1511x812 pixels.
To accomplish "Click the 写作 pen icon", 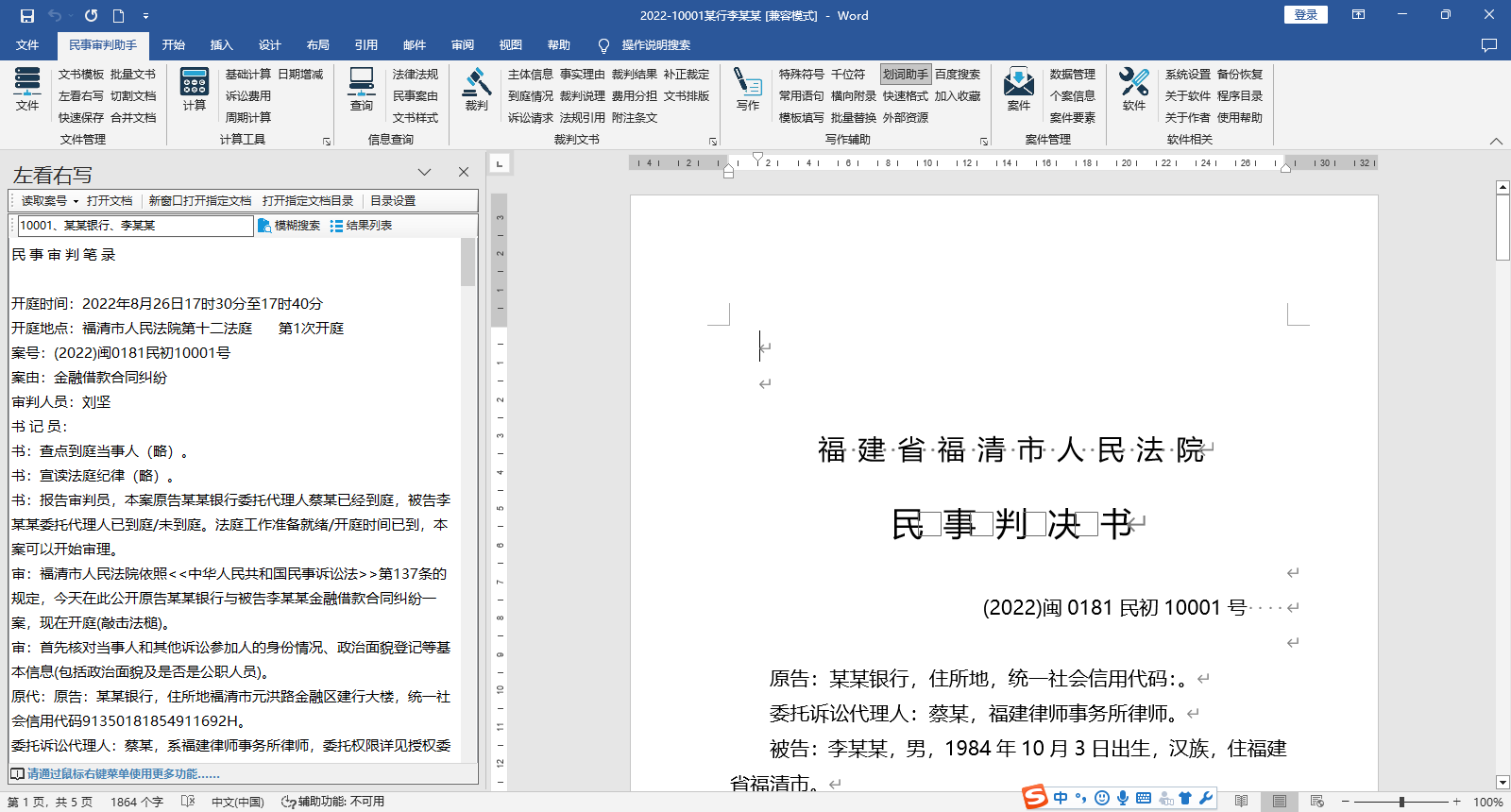I will tap(748, 89).
